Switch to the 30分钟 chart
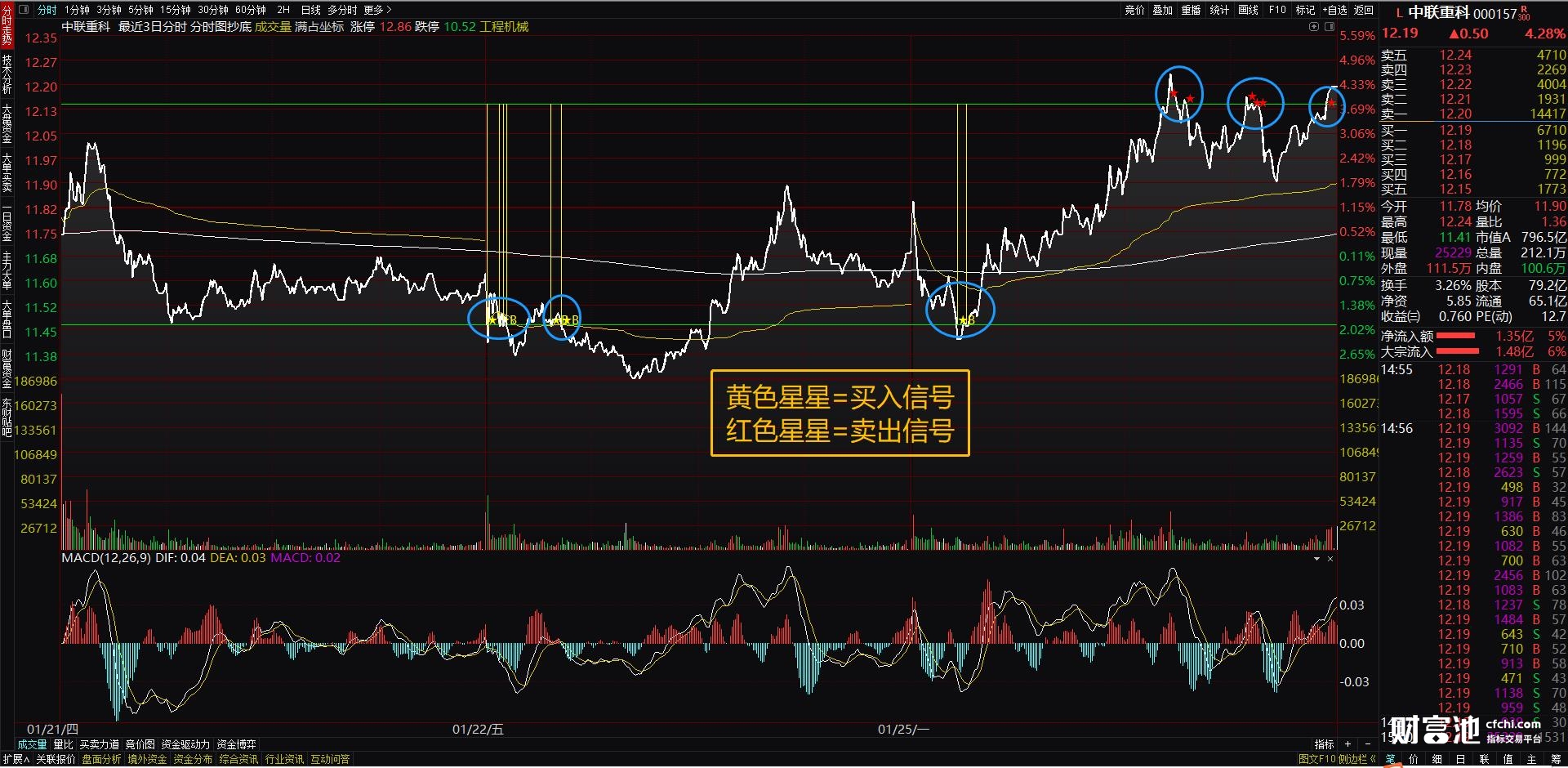Screen dimensions: 1568x768 [213, 10]
